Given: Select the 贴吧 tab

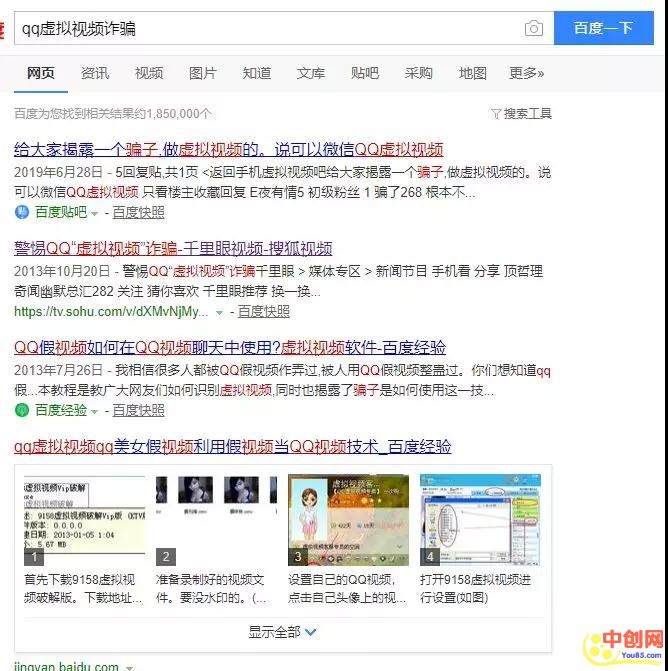Looking at the screenshot, I should click(x=365, y=73).
